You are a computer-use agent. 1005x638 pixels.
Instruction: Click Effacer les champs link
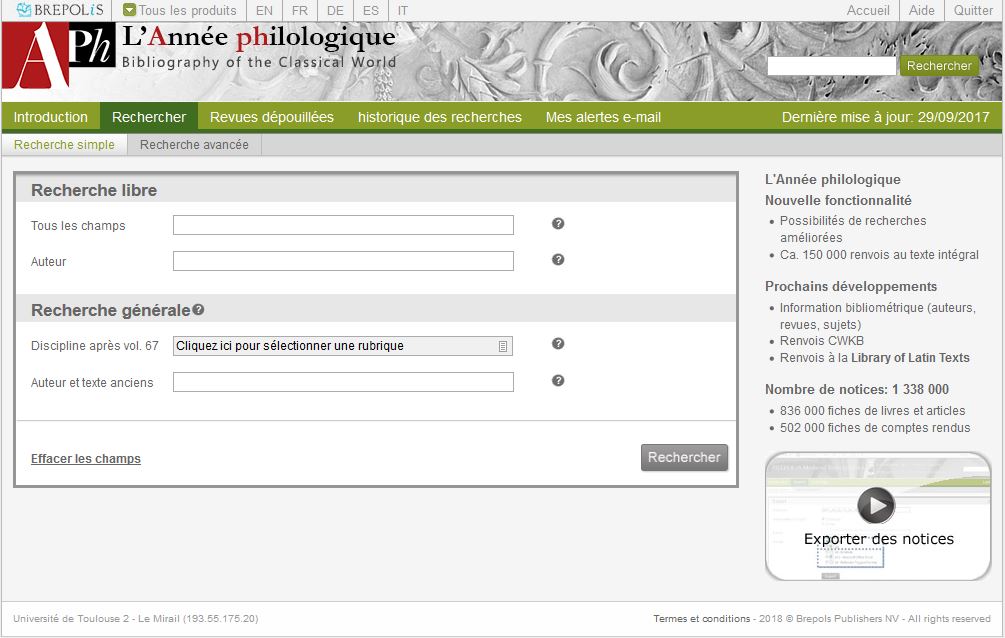pos(86,459)
